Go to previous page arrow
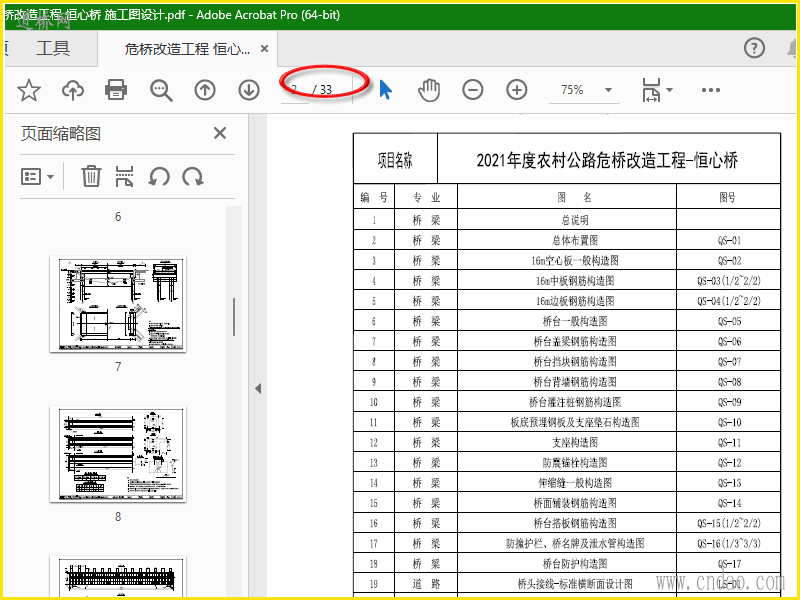The height and width of the screenshot is (600, 800). 205,90
